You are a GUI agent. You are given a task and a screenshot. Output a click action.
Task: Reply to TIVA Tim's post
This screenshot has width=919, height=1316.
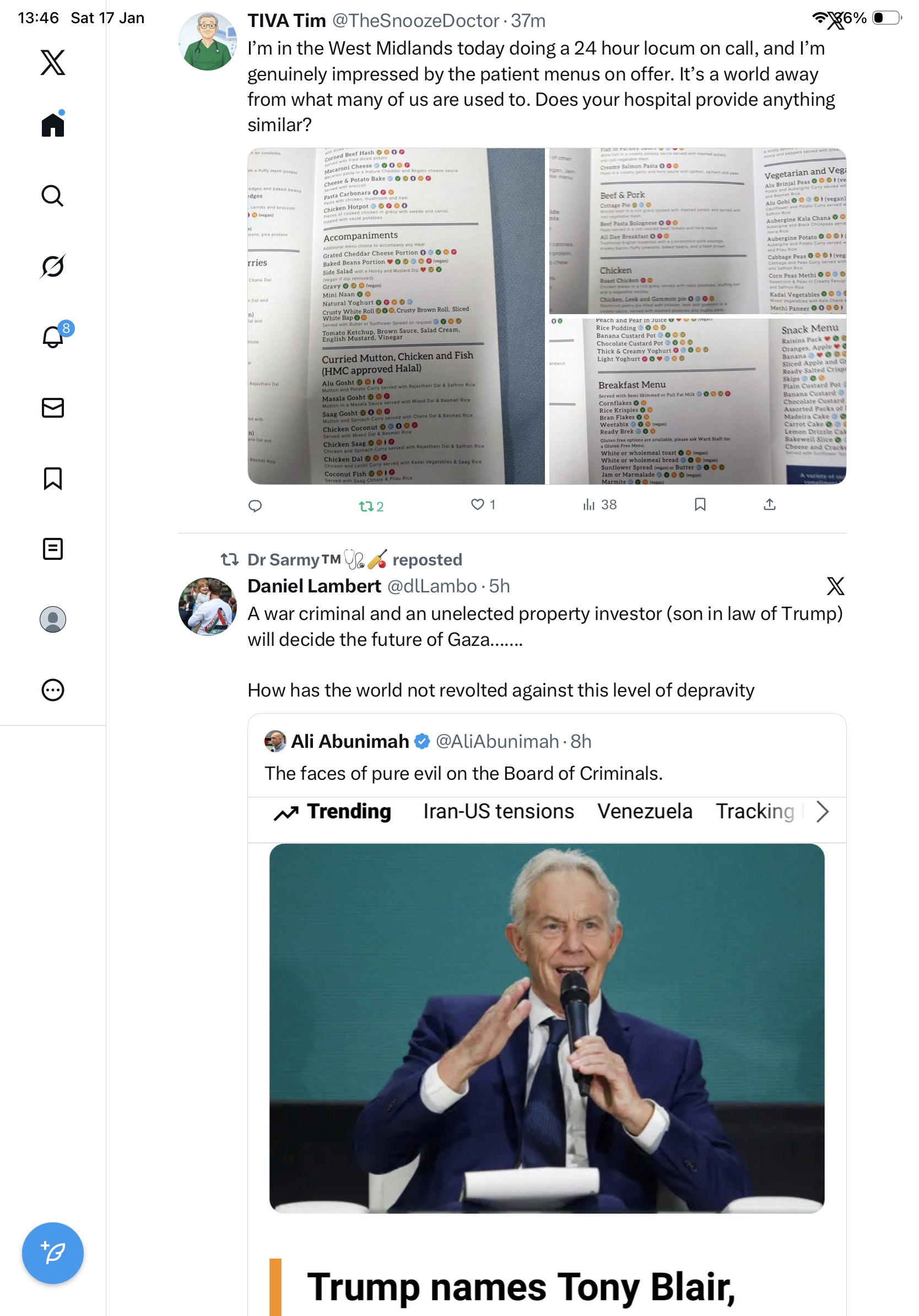click(255, 505)
